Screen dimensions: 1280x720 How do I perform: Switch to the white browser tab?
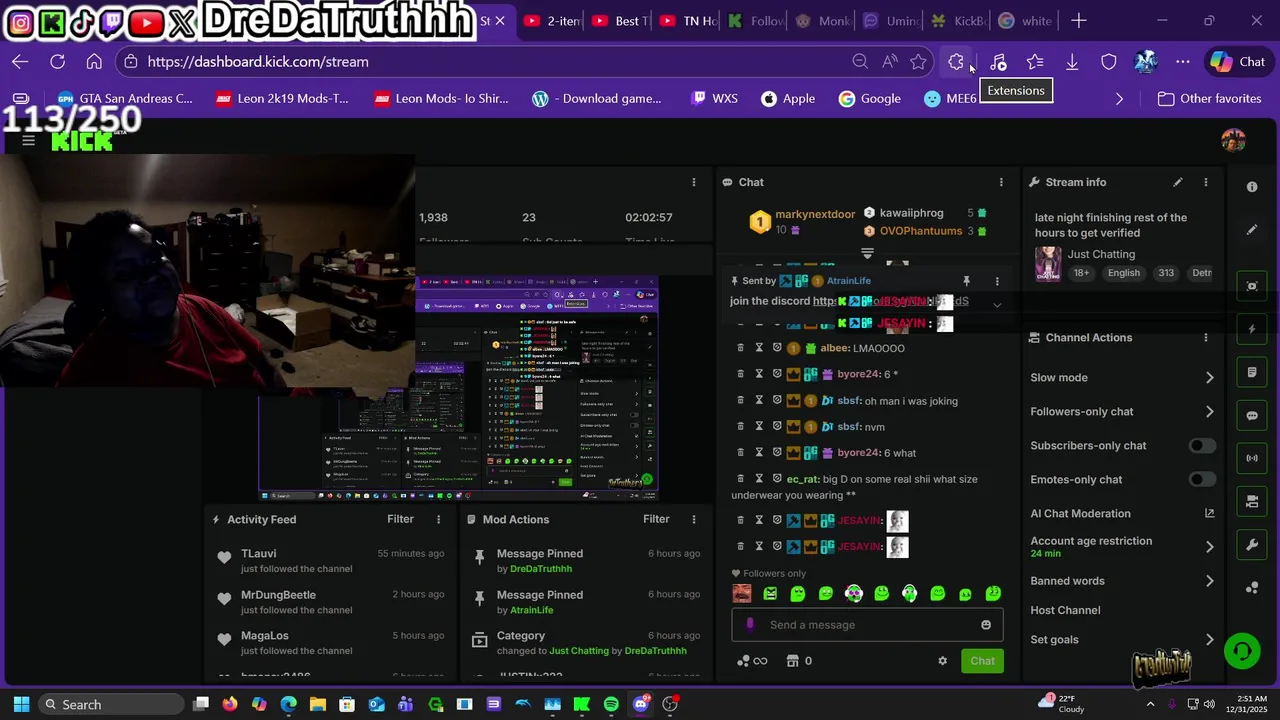[x=1027, y=21]
